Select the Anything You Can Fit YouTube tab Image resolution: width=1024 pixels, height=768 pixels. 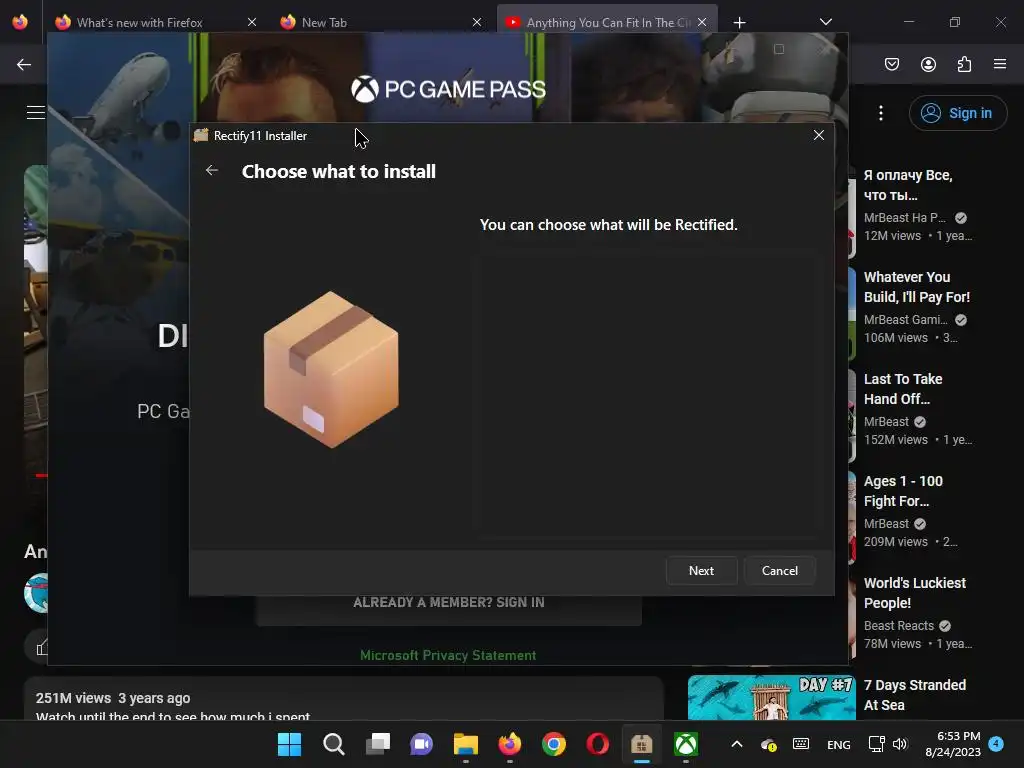[607, 22]
